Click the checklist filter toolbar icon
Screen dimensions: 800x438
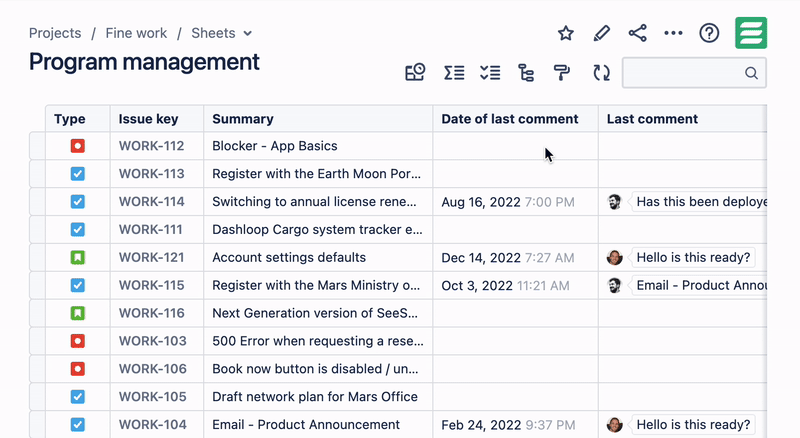pos(490,73)
